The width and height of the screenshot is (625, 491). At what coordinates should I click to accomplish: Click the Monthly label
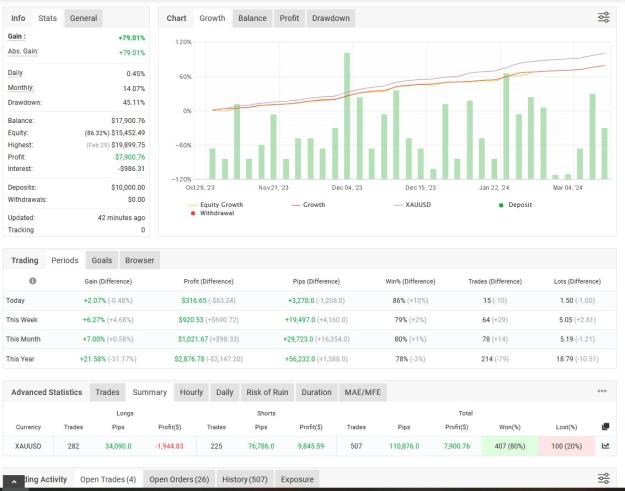tap(21, 88)
